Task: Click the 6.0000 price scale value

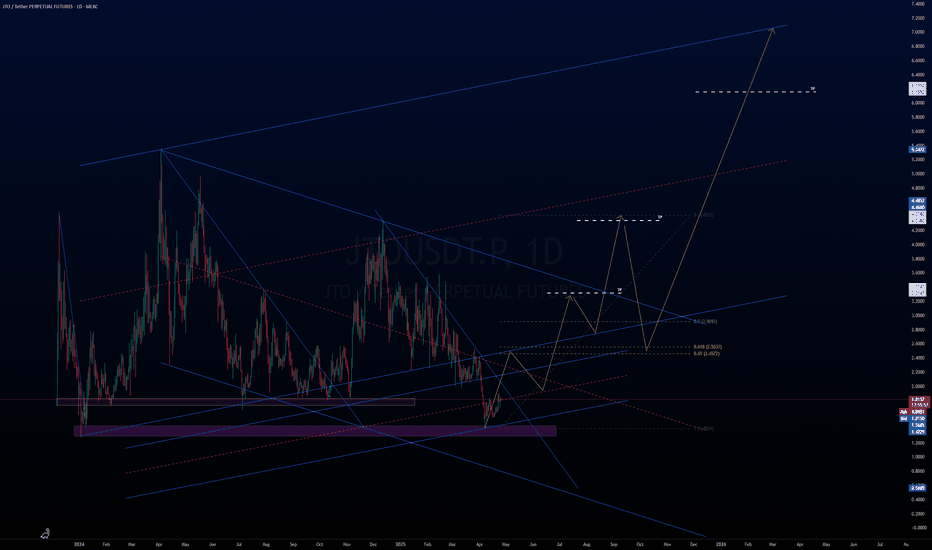Action: pos(918,103)
